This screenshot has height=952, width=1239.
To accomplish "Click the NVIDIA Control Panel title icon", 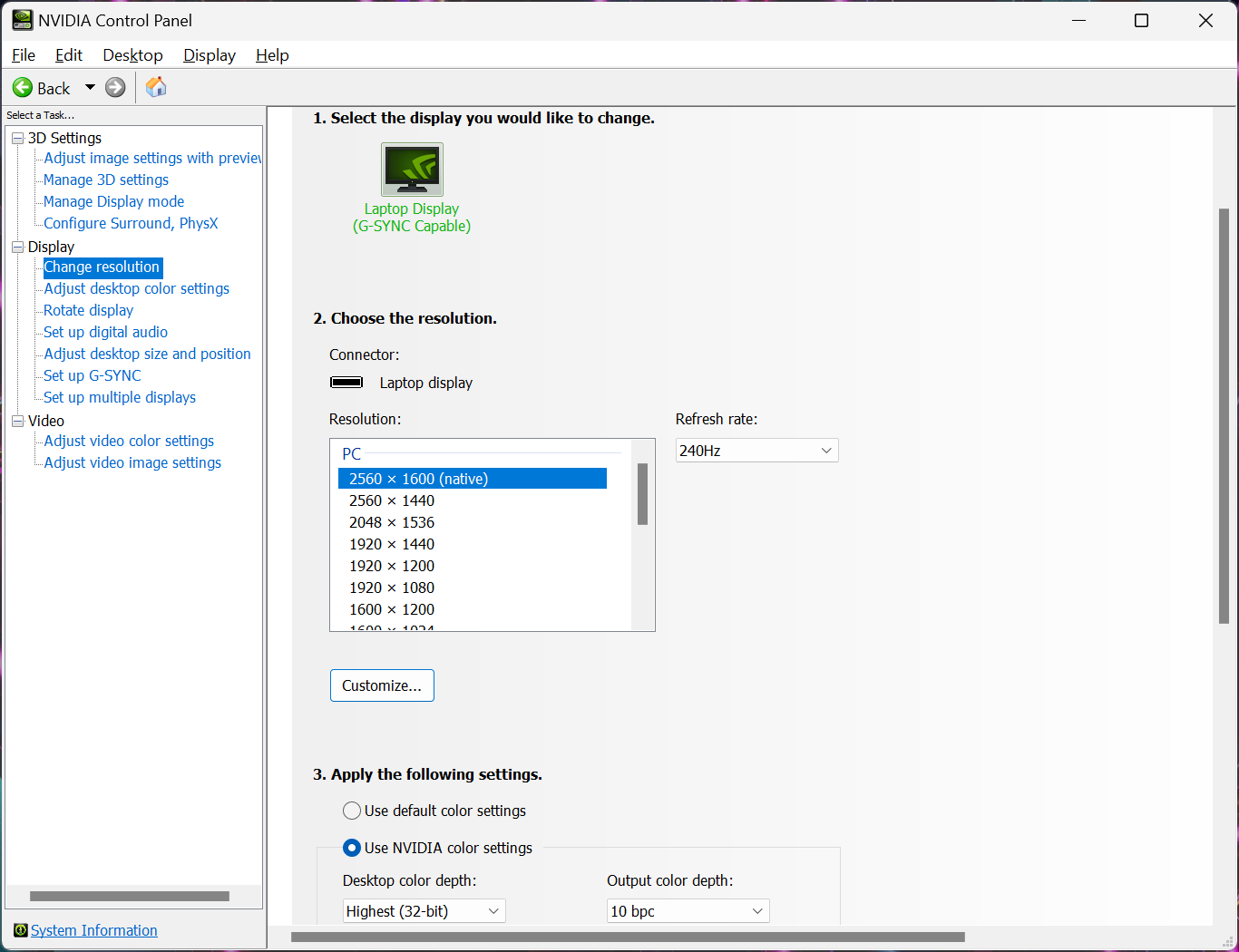I will pyautogui.click(x=22, y=20).
